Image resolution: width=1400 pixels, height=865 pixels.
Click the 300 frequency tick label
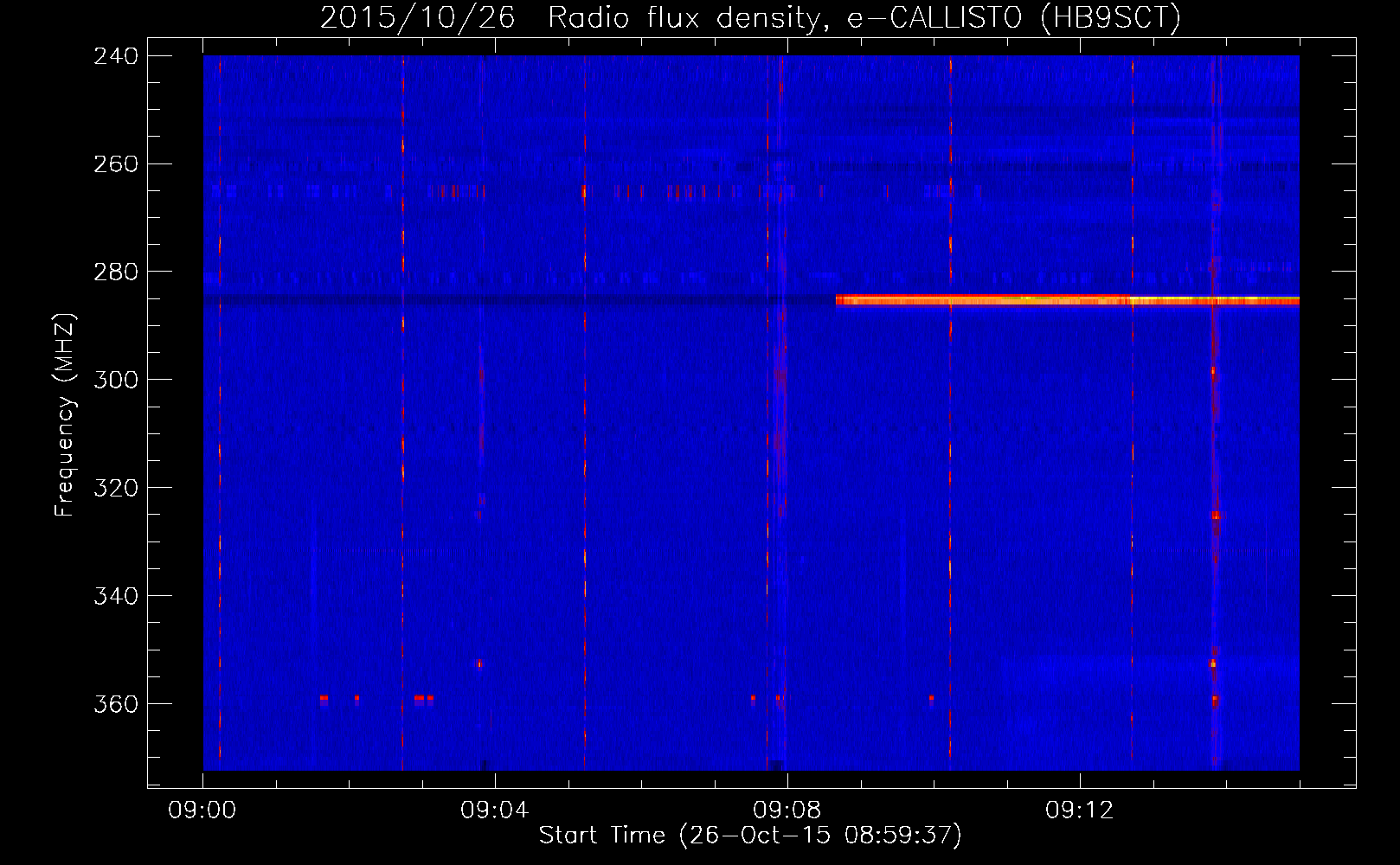(x=116, y=381)
